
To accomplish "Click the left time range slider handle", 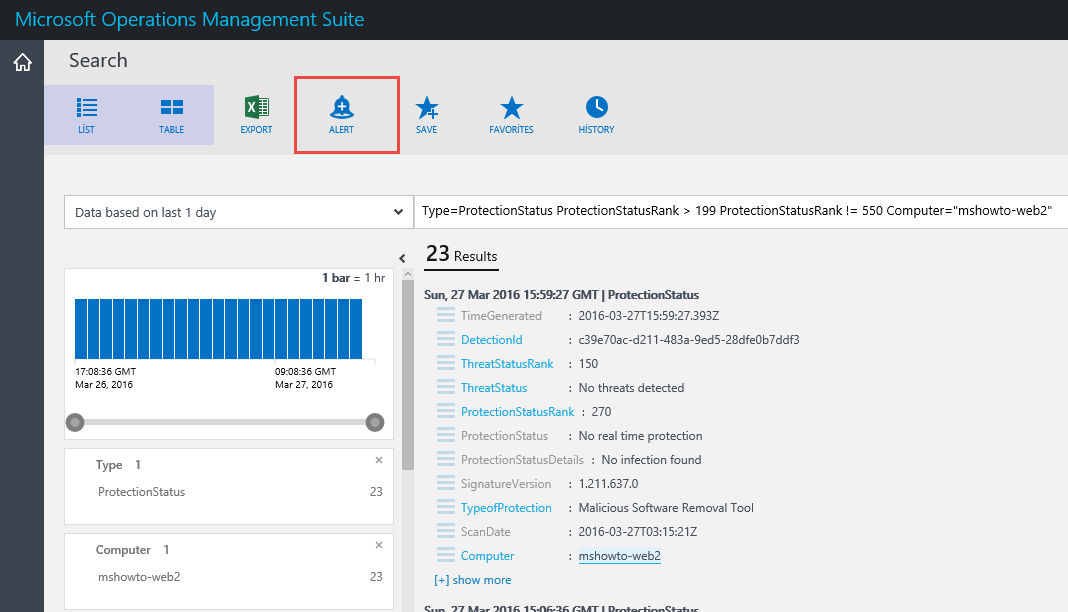I will 75,423.
